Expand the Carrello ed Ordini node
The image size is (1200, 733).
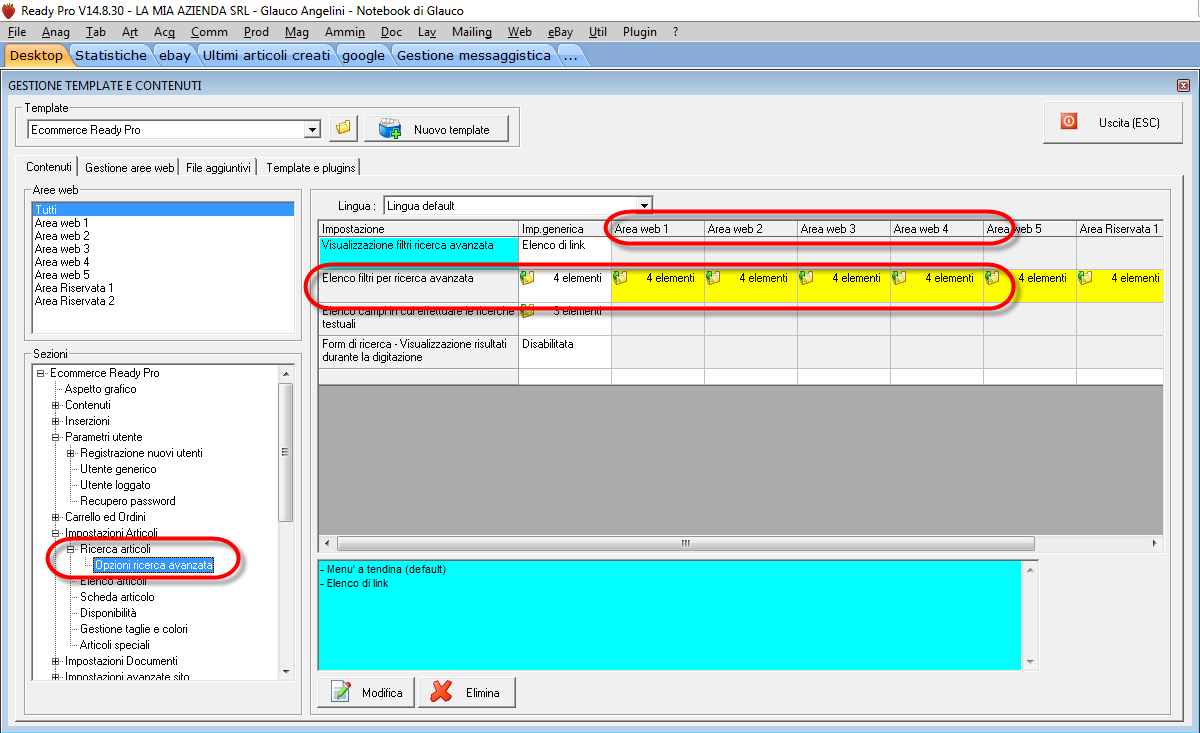click(x=56, y=517)
